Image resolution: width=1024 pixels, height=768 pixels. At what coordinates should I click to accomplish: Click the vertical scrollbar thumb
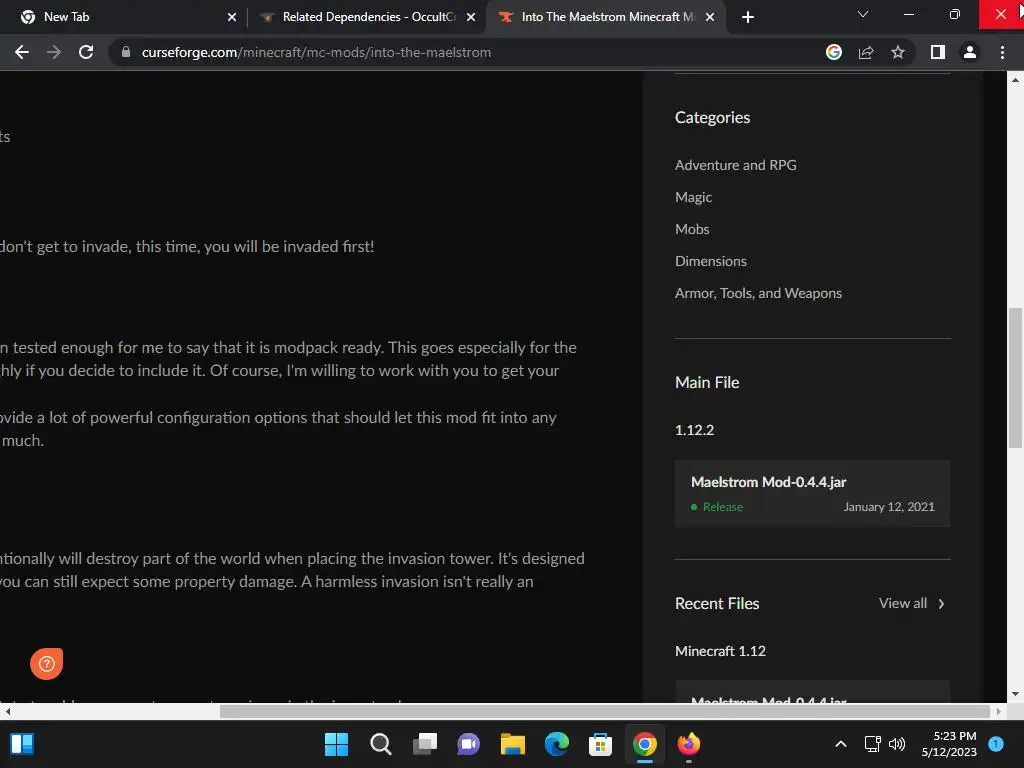pyautogui.click(x=1015, y=377)
